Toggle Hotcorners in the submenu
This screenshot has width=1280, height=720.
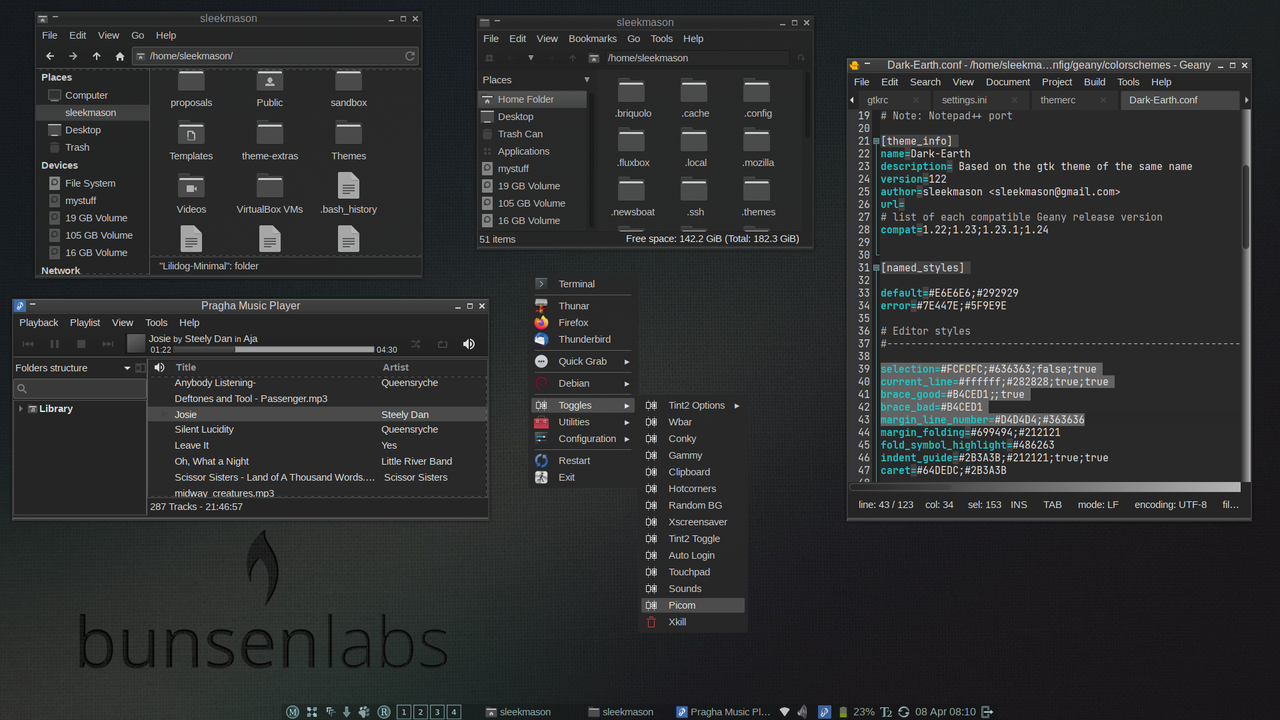pyautogui.click(x=693, y=488)
